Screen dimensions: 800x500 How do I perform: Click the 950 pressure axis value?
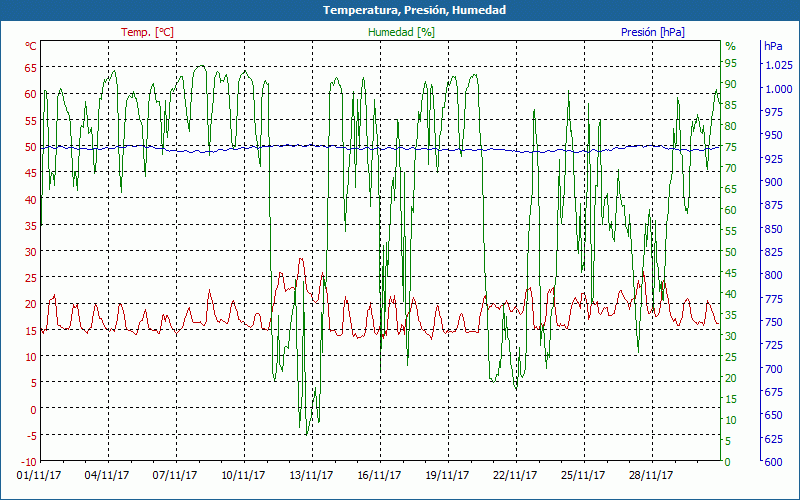pos(774,135)
